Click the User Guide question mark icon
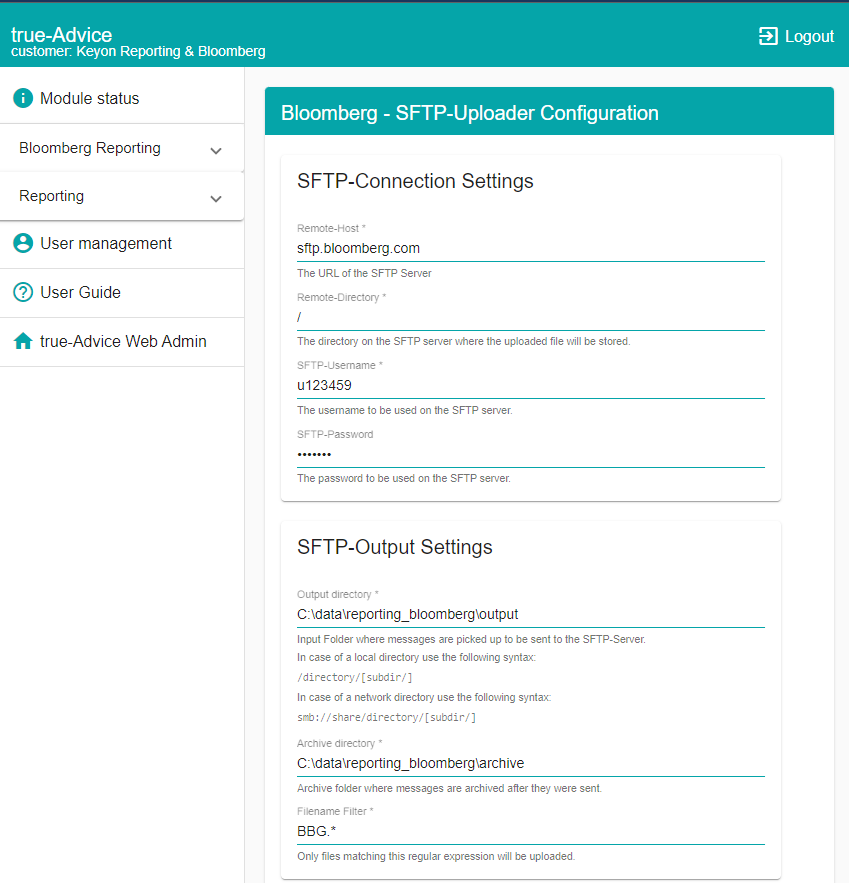Image resolution: width=849 pixels, height=883 pixels. (23, 292)
